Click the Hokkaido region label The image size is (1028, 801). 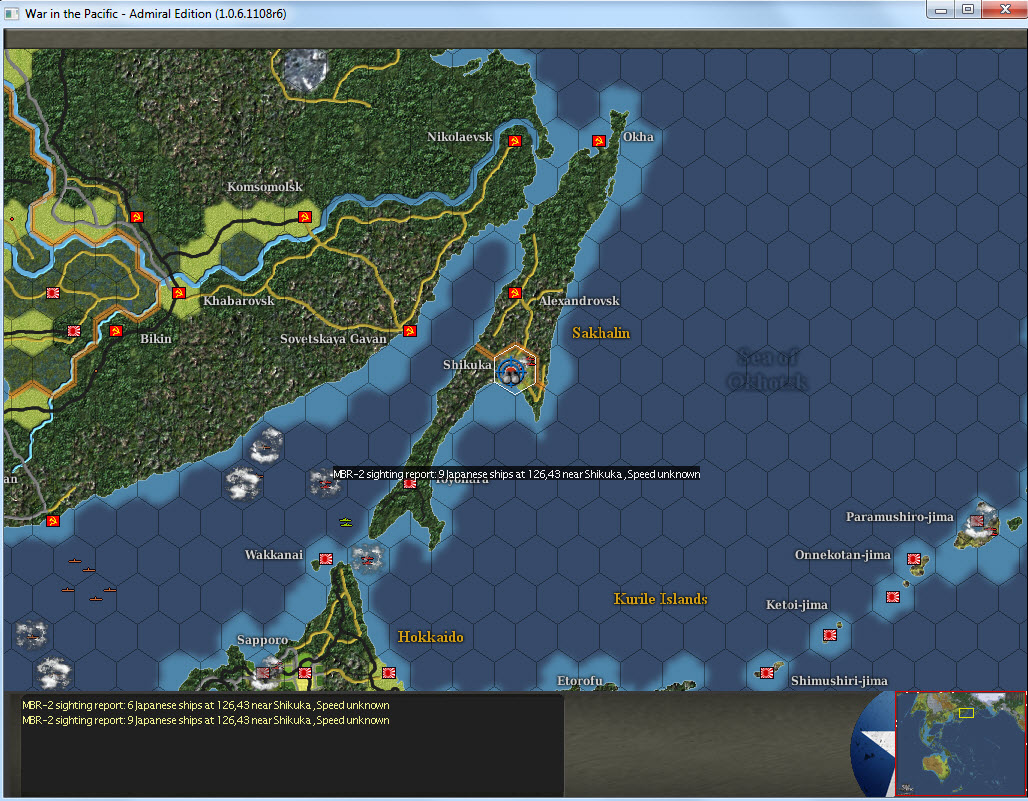tap(431, 637)
